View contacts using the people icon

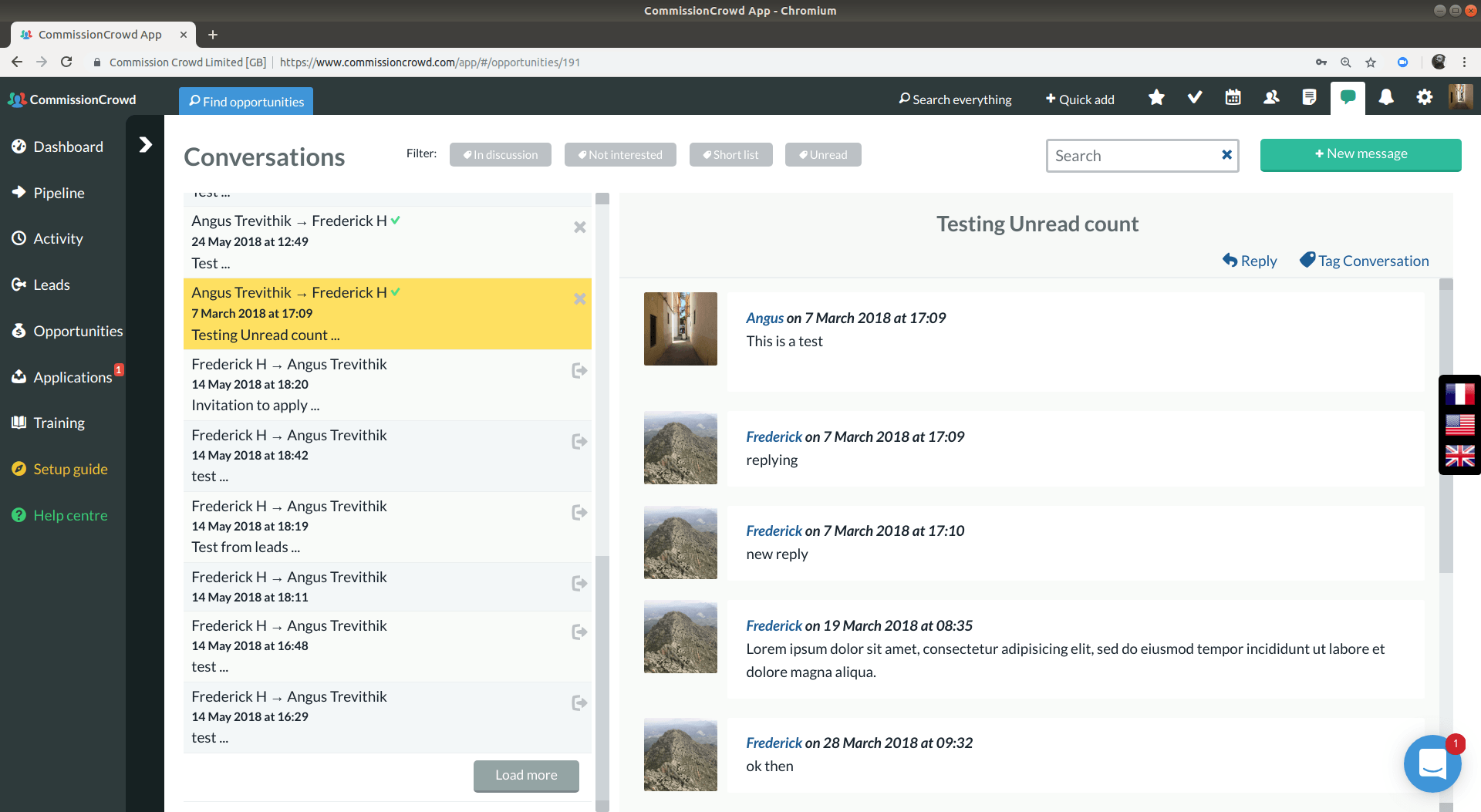[x=1270, y=98]
